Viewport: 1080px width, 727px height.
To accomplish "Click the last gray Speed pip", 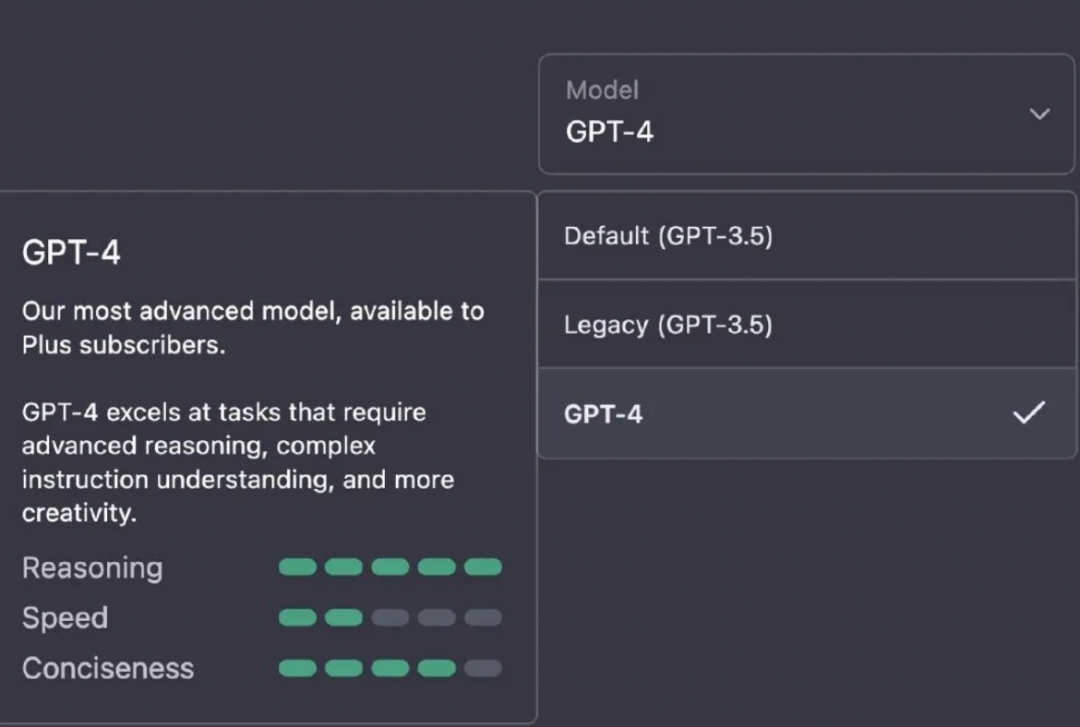I will point(483,618).
